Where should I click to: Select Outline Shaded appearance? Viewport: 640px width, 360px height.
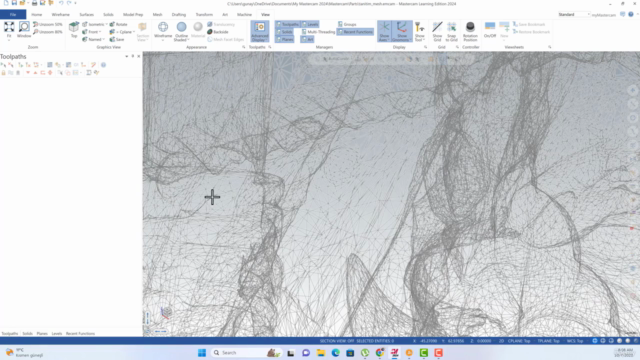pyautogui.click(x=181, y=31)
